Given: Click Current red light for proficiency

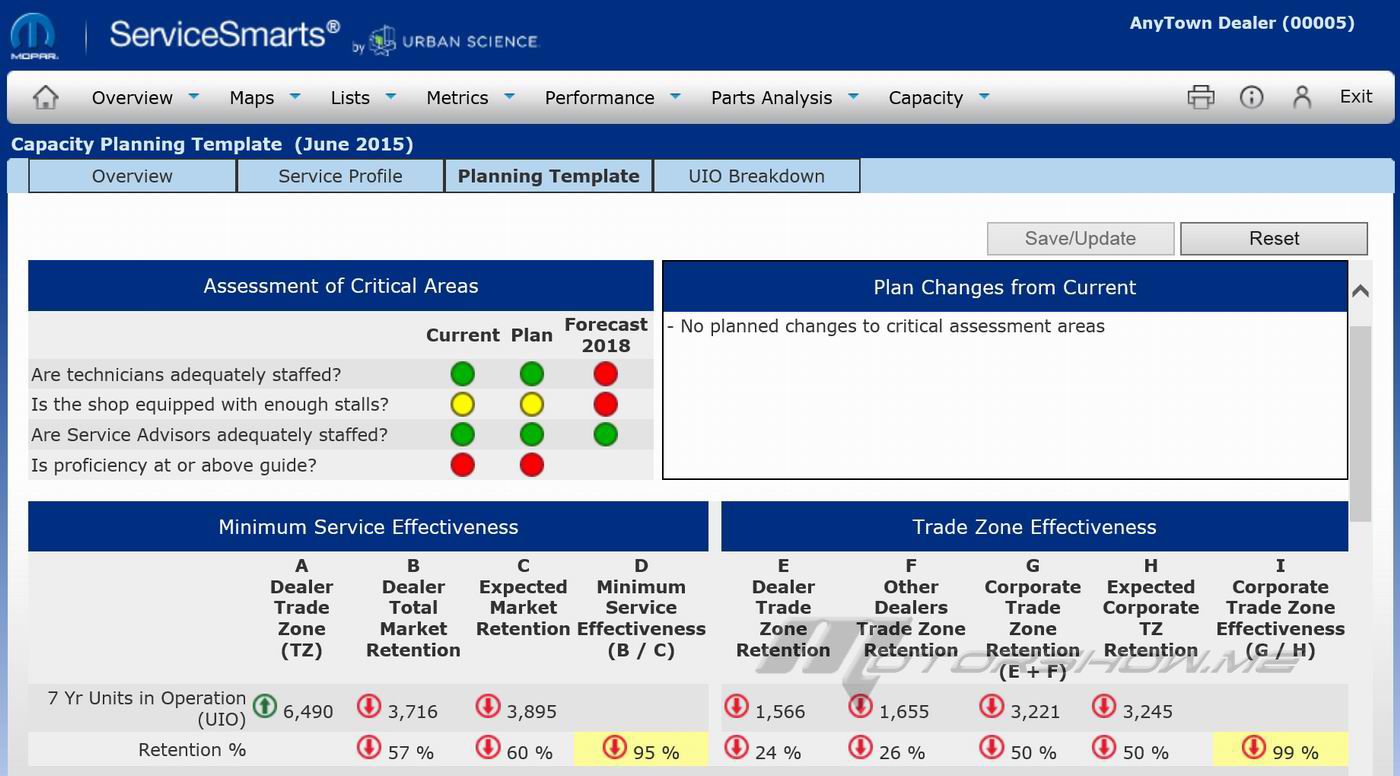Looking at the screenshot, I should (x=462, y=465).
